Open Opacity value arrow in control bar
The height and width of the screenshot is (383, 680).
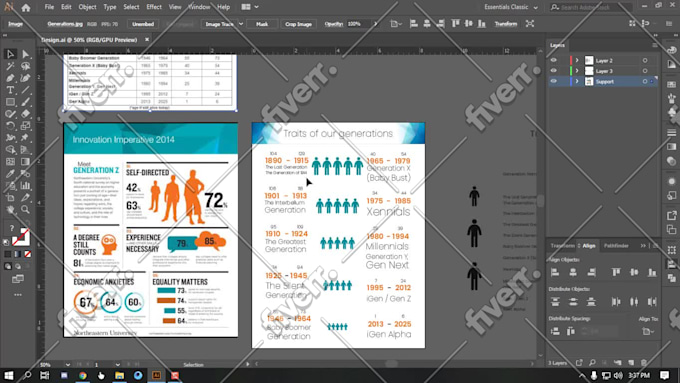(x=375, y=24)
